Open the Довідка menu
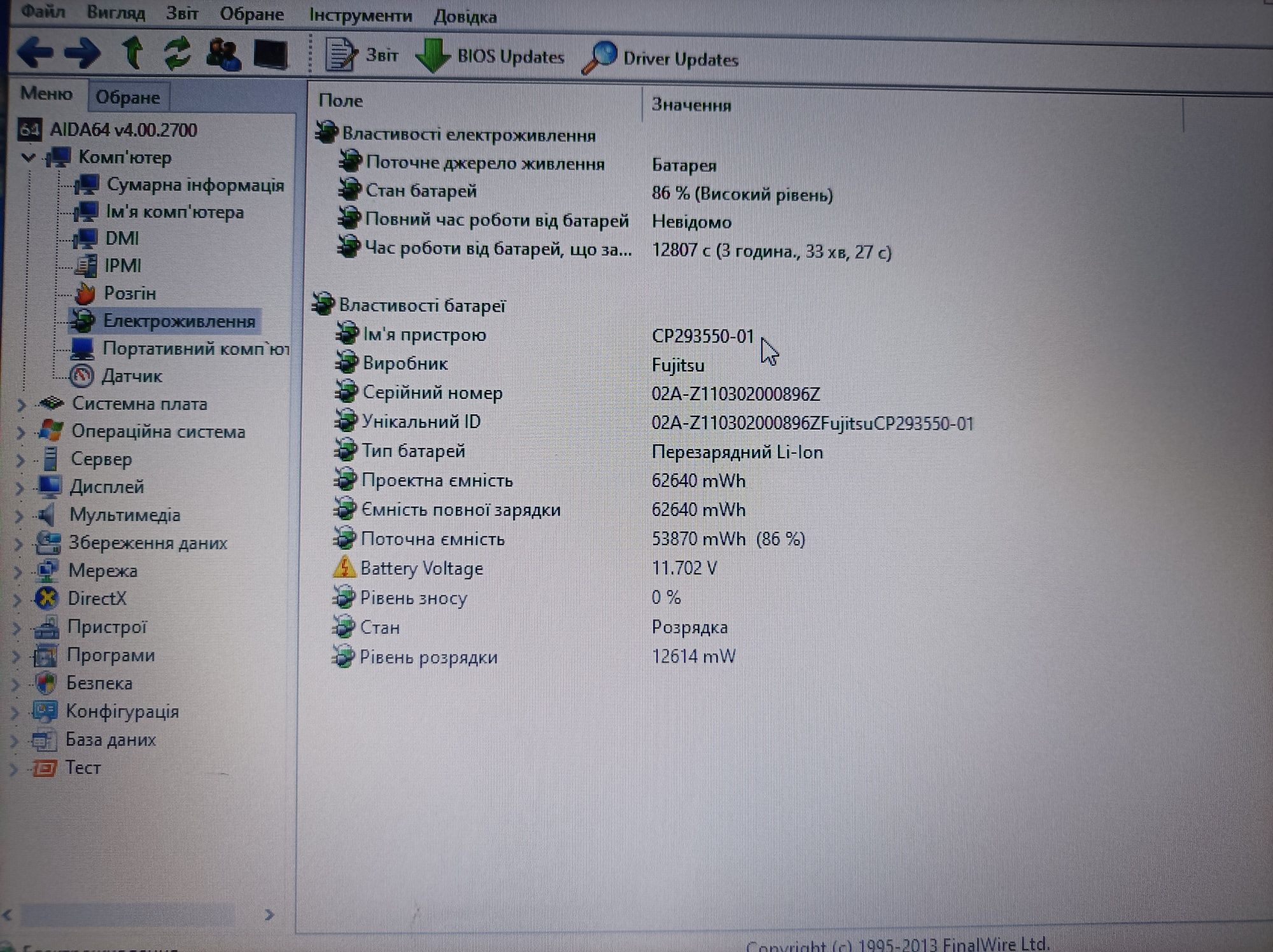Screen dimensions: 1273x952 pyautogui.click(x=465, y=17)
